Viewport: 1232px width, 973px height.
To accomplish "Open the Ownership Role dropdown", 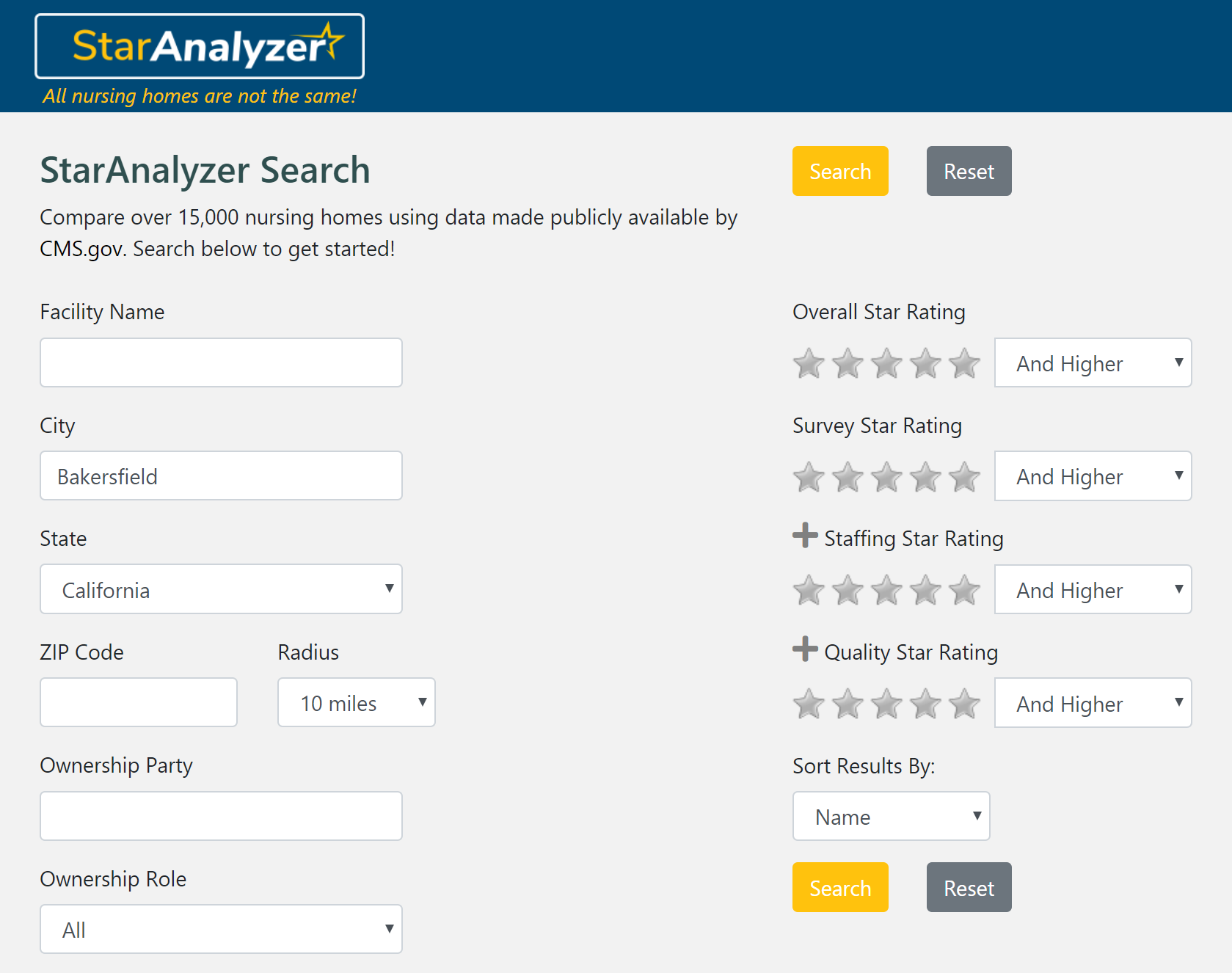I will tap(221, 929).
